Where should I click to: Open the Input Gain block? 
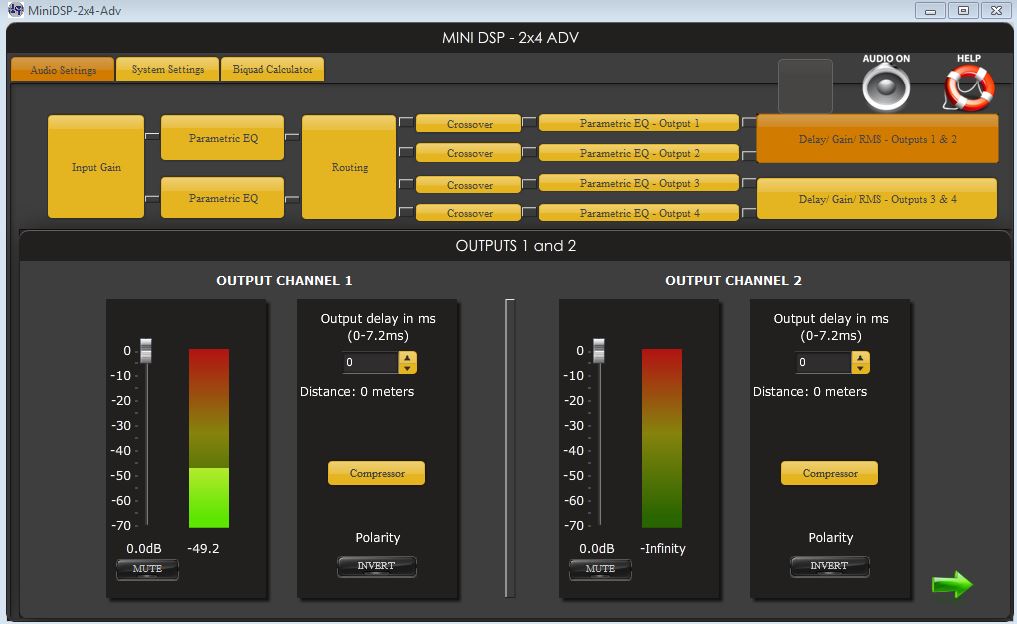(x=96, y=167)
